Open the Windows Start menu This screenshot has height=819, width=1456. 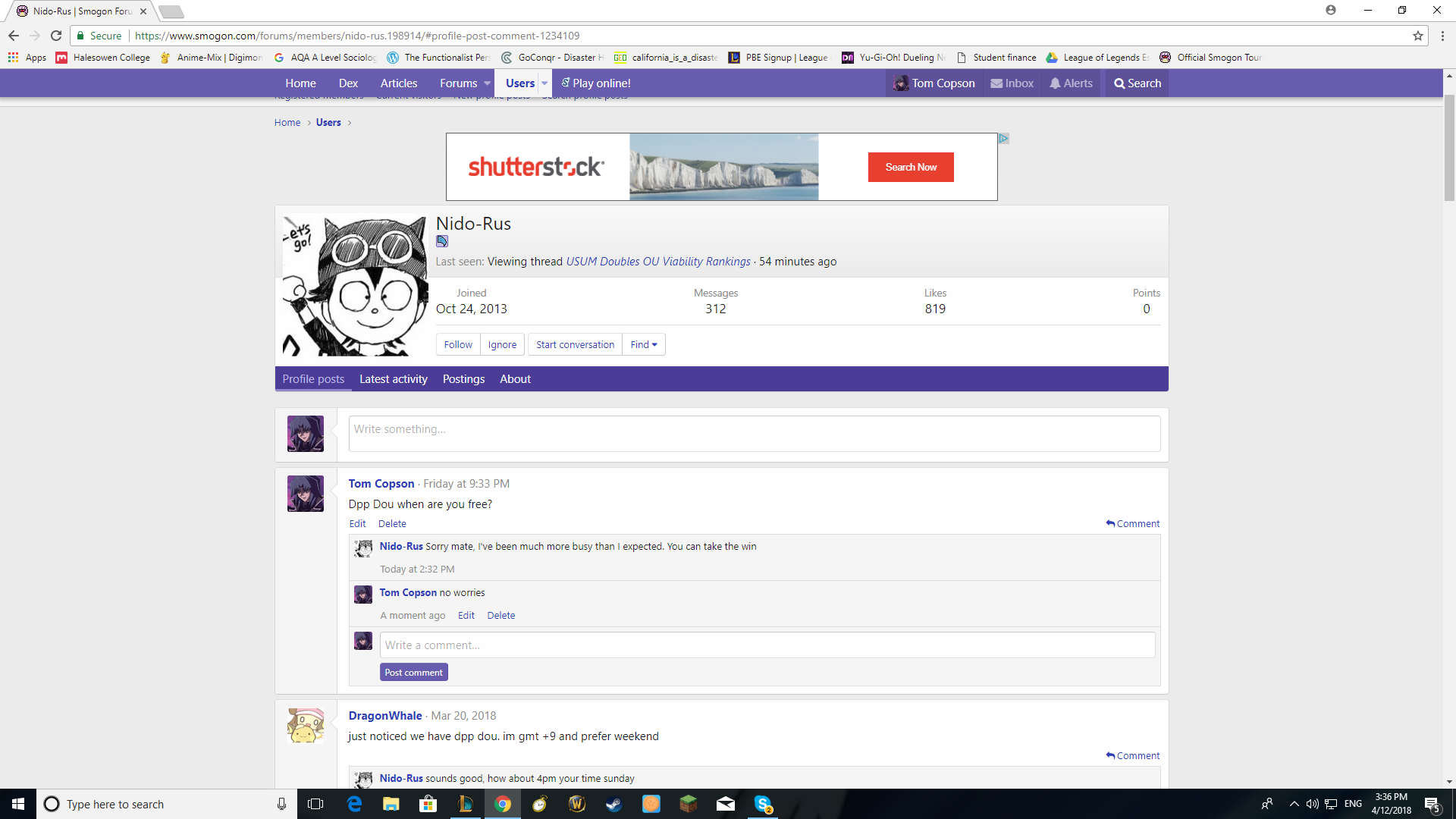(18, 804)
